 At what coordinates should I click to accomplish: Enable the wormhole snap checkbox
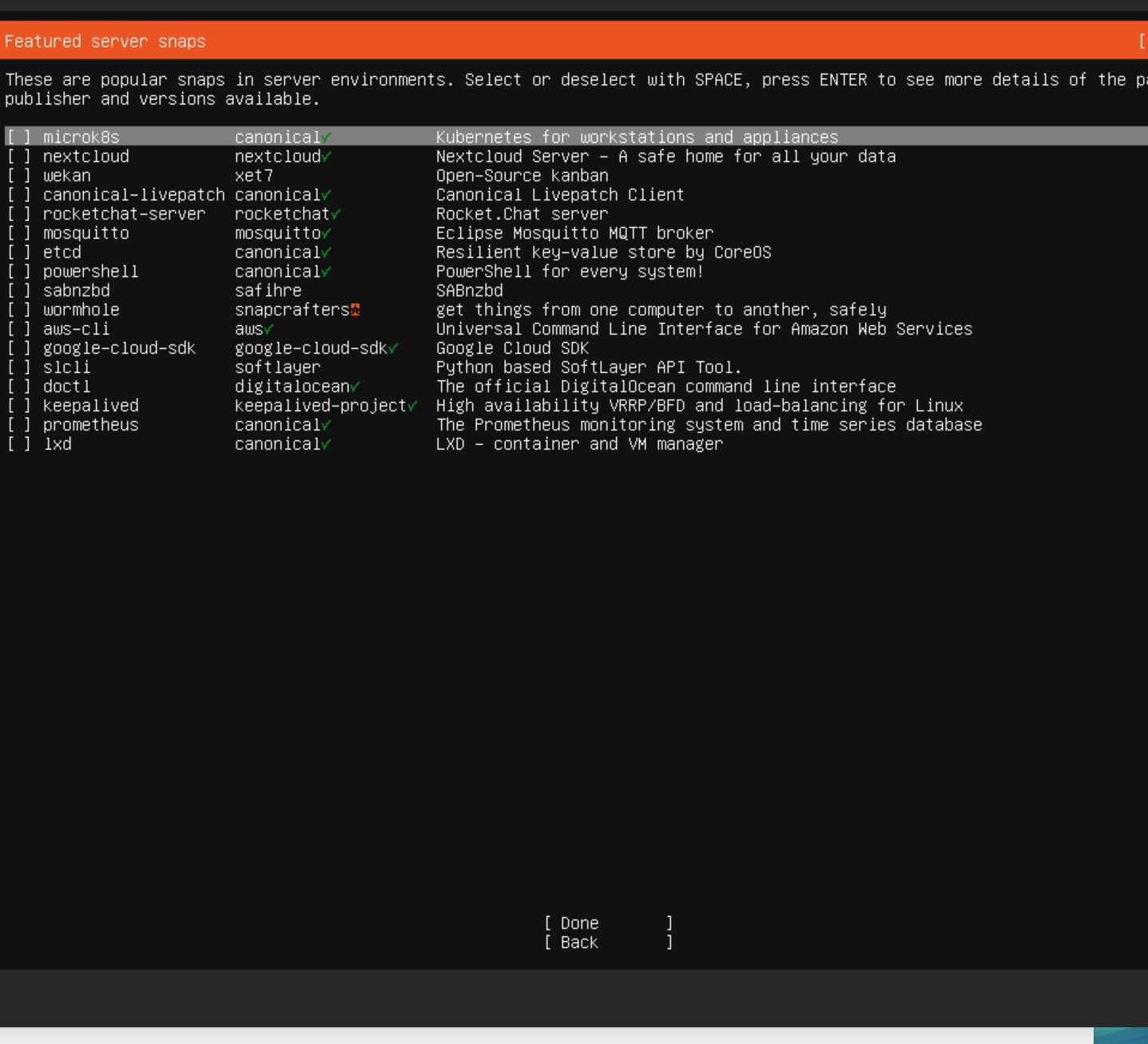click(18, 310)
